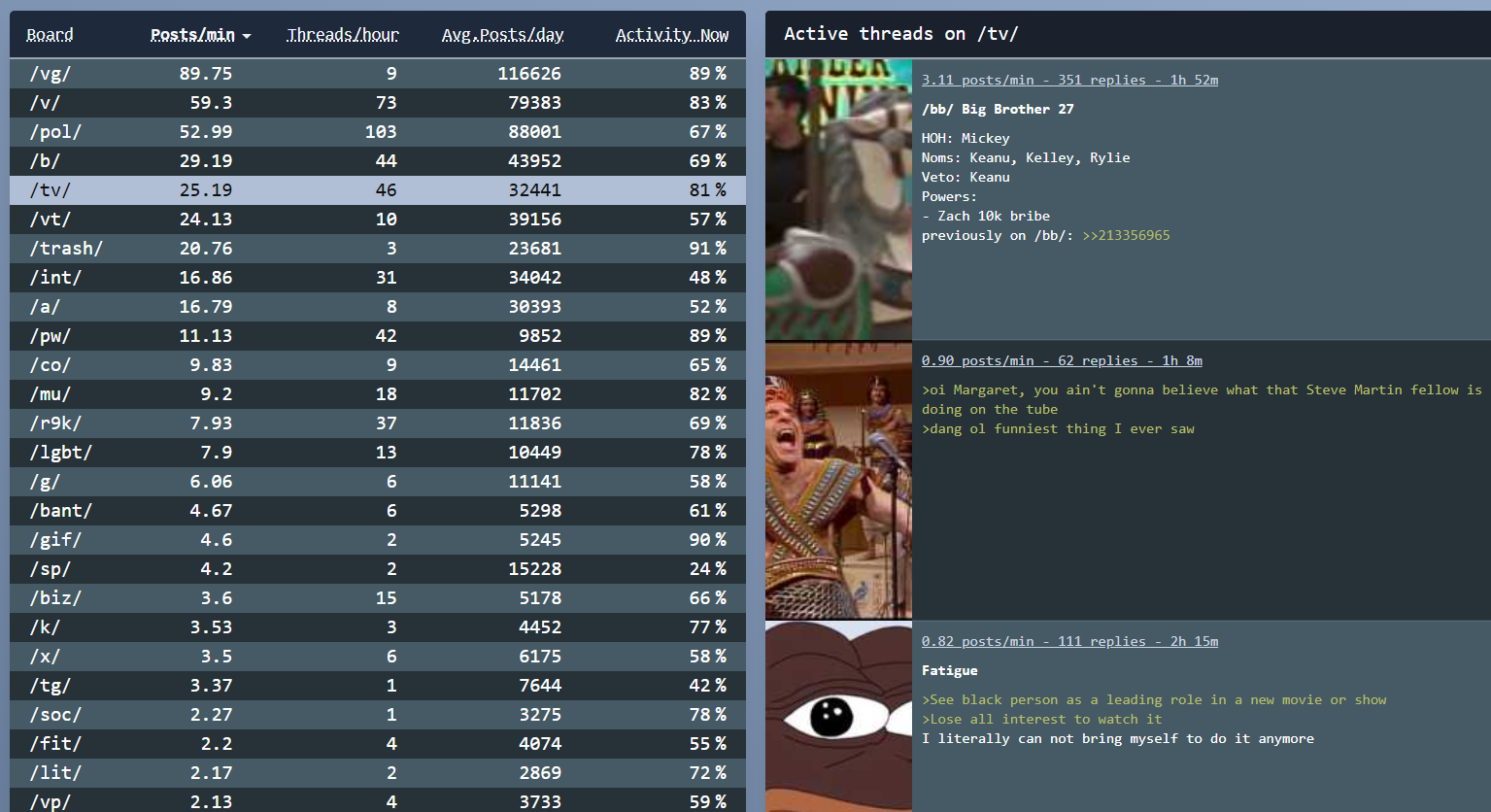Open the Big Brother thread thumbnail
Screen dimensions: 1491x812
838,199
